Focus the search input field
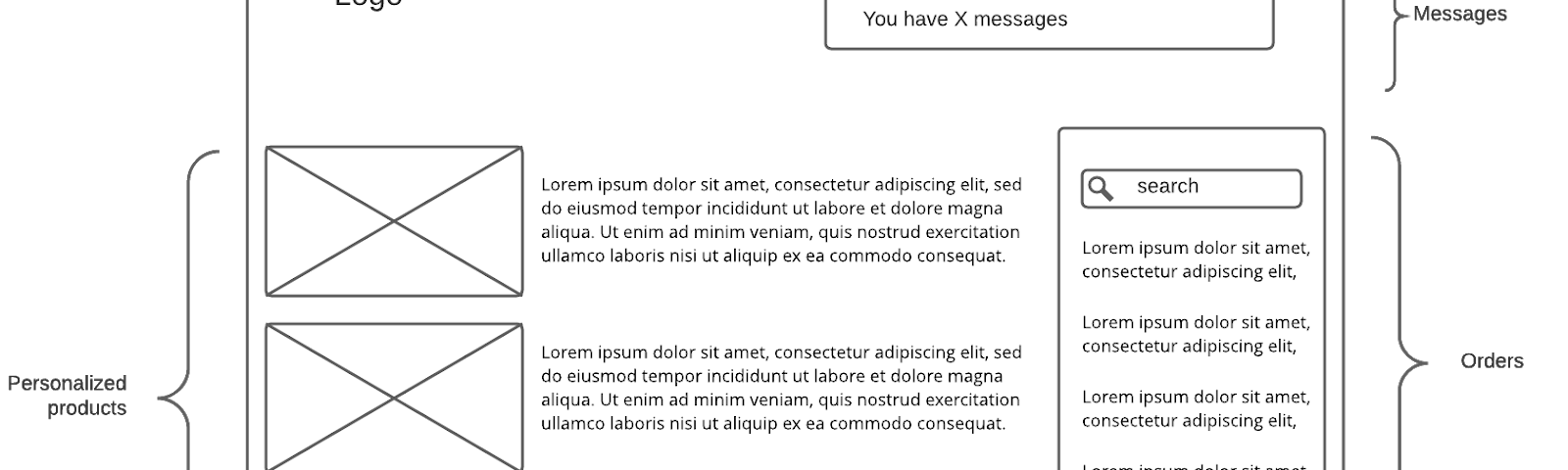 point(1192,189)
